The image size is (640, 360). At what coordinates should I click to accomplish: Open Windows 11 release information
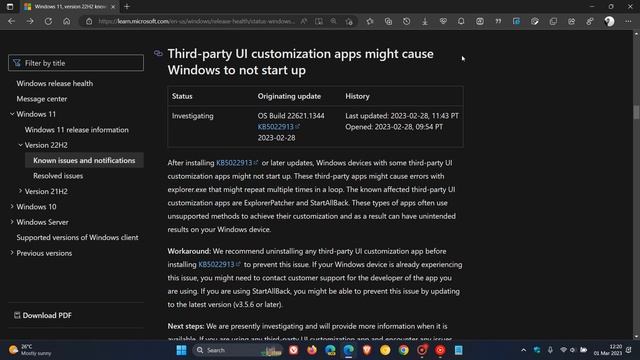(x=76, y=130)
